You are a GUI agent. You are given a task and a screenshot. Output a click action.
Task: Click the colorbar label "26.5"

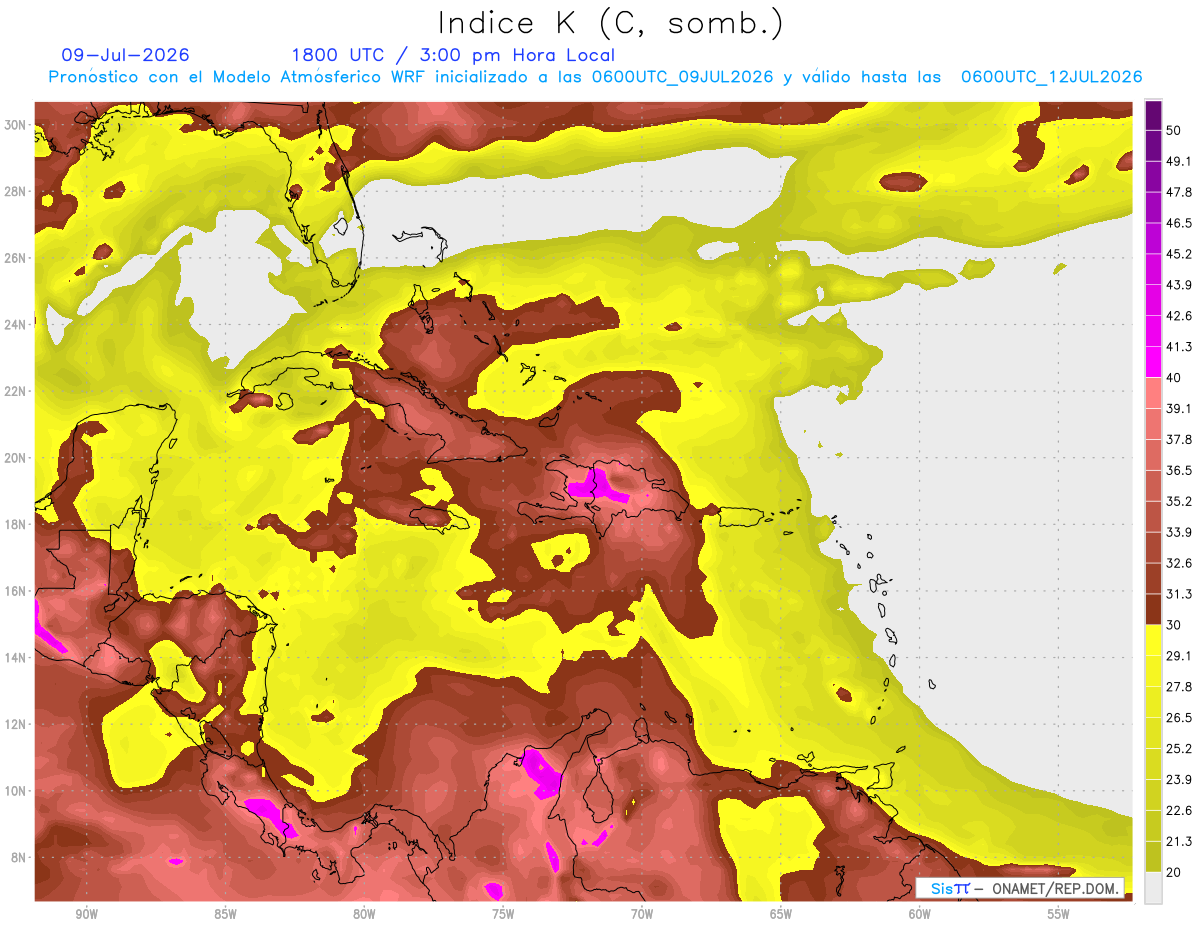1179,718
